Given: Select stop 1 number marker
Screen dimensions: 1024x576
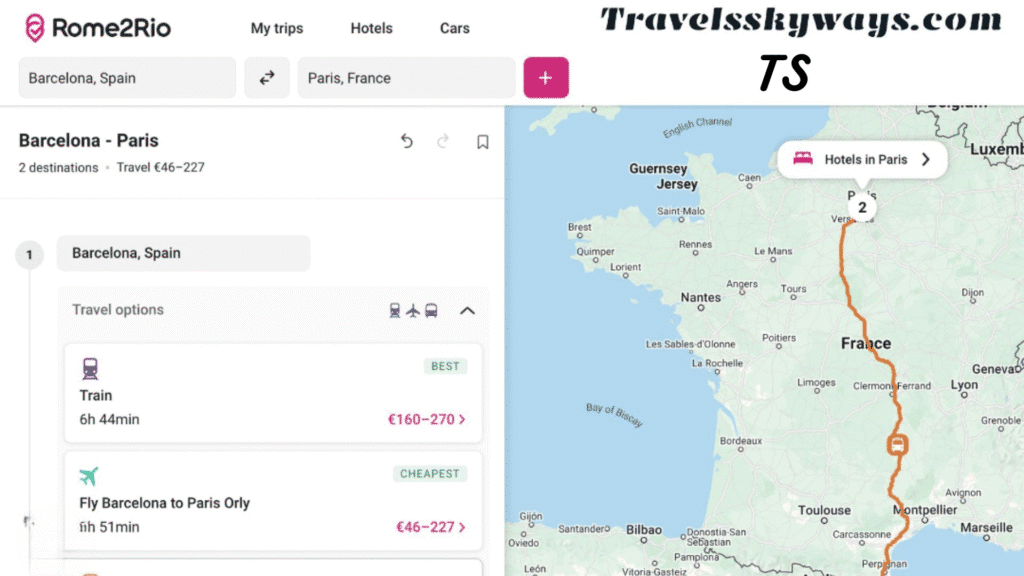Looking at the screenshot, I should [x=29, y=255].
